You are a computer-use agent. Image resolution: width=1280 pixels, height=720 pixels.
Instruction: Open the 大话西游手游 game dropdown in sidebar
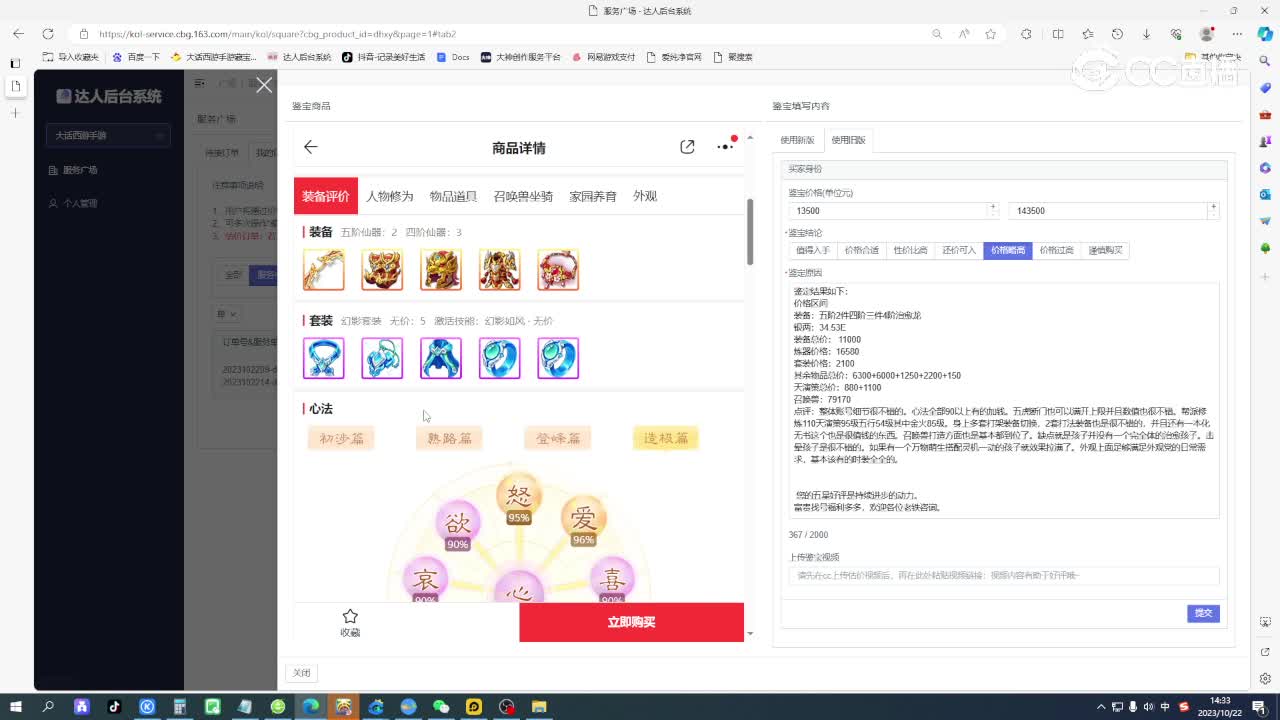click(108, 135)
